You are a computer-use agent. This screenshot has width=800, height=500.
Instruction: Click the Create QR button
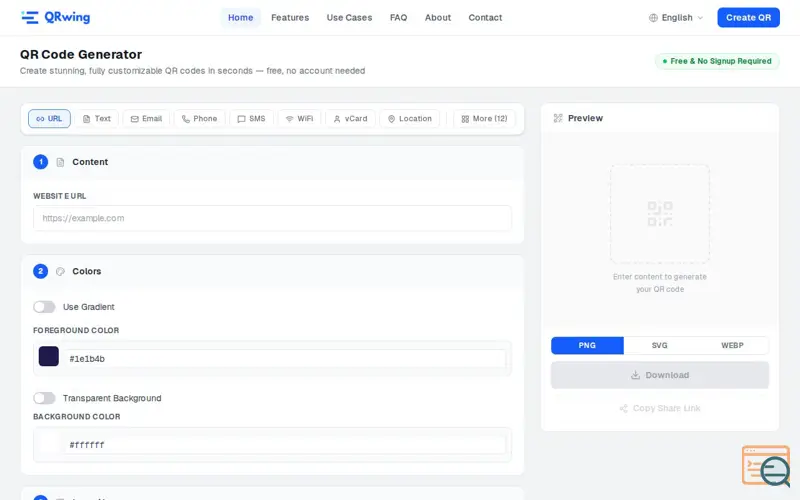point(748,18)
